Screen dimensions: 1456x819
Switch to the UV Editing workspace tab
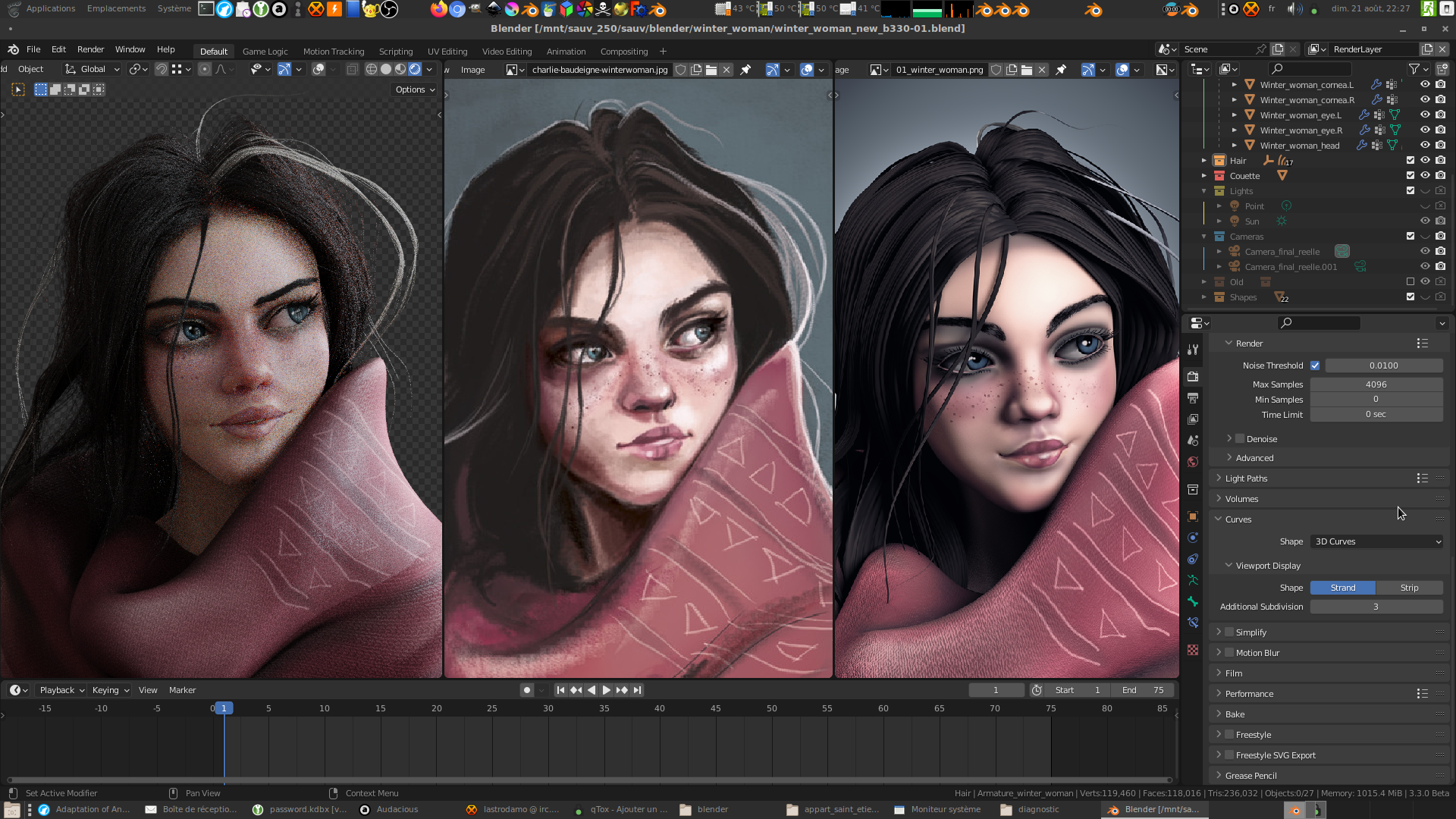pyautogui.click(x=447, y=52)
